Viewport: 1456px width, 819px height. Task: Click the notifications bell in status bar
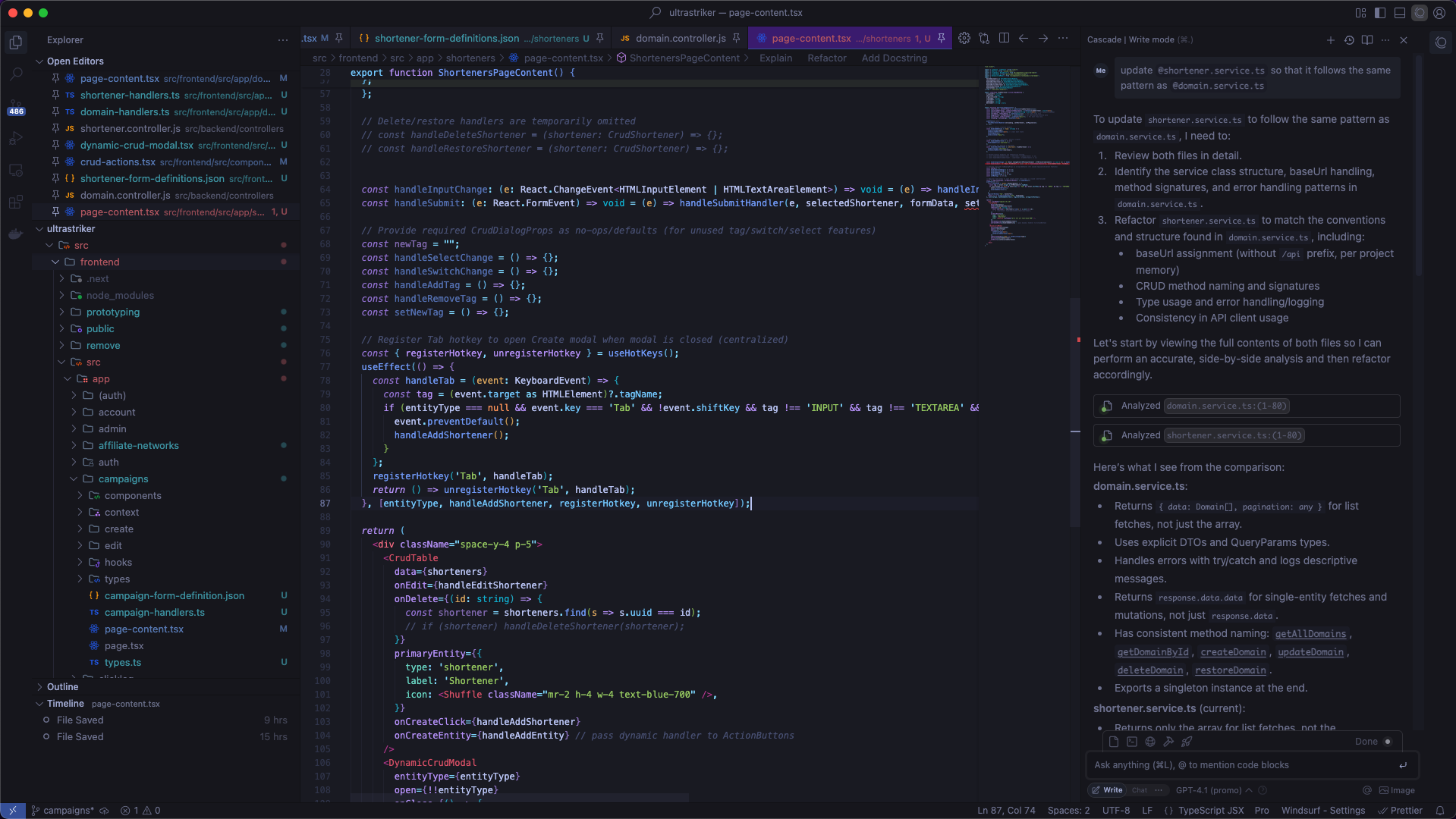pyautogui.click(x=1439, y=811)
